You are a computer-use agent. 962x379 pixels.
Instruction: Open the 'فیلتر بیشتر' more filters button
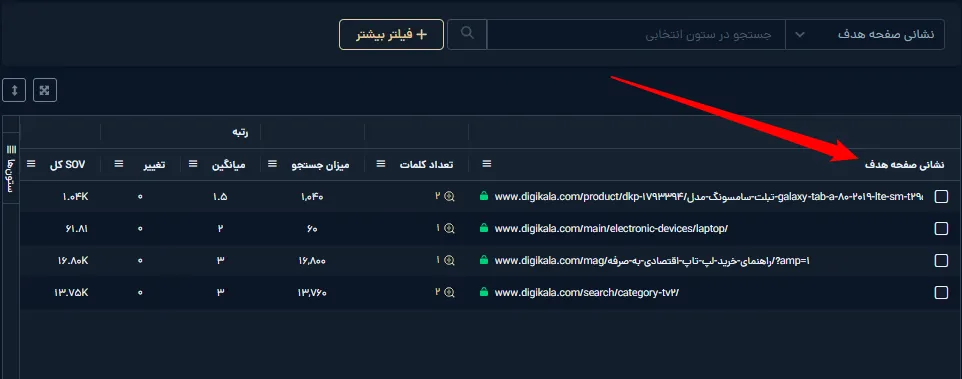click(x=391, y=34)
